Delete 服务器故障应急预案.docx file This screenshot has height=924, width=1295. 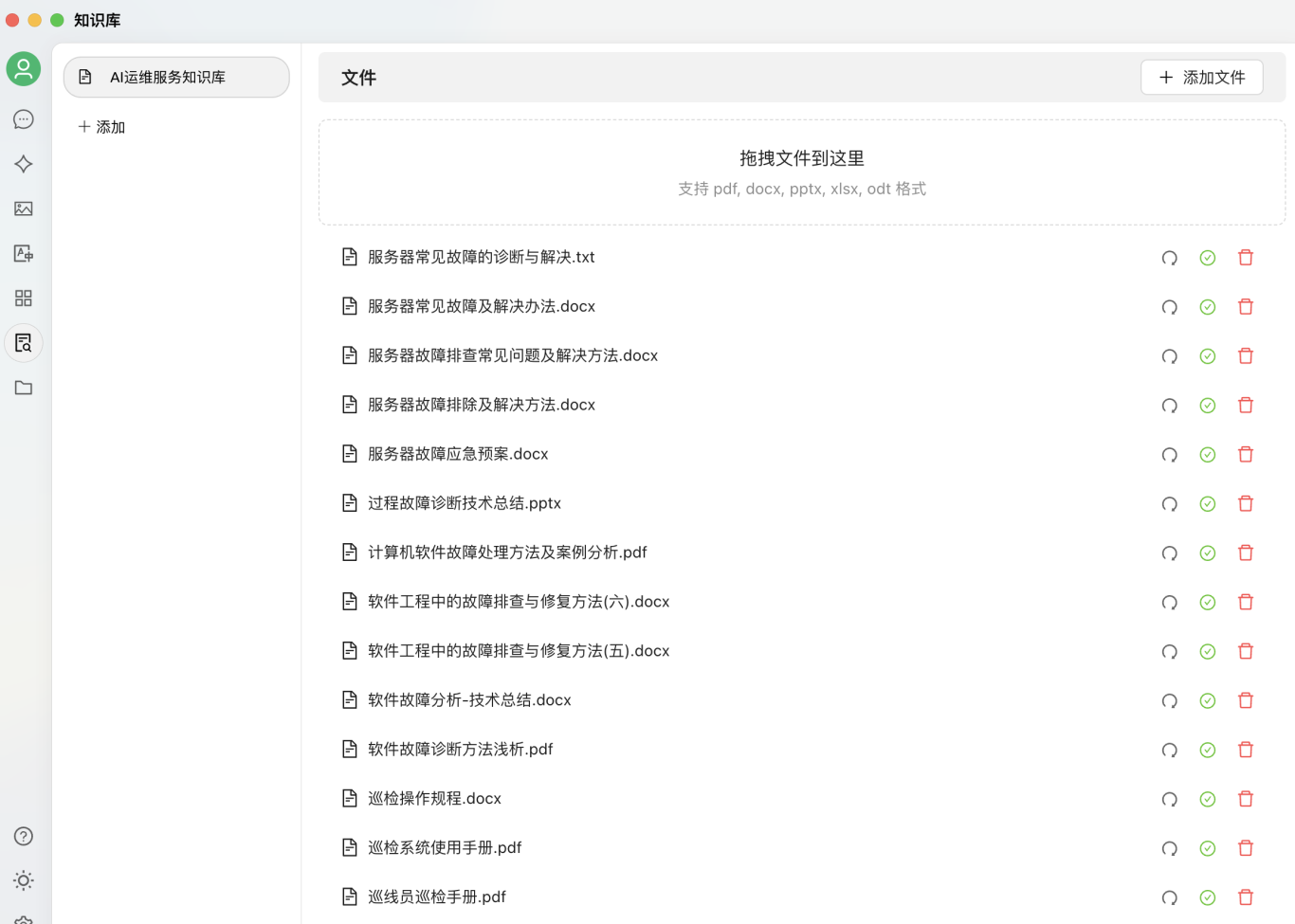1246,455
